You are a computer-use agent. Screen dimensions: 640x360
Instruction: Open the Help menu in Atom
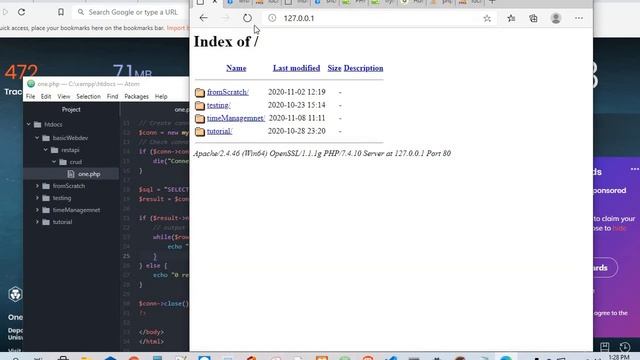[161, 96]
